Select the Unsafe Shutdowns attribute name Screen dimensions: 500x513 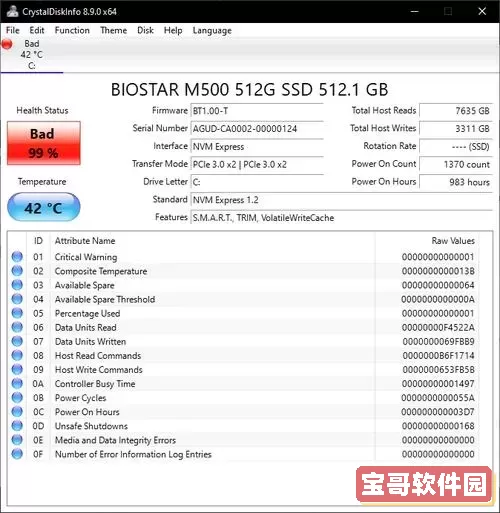91,426
